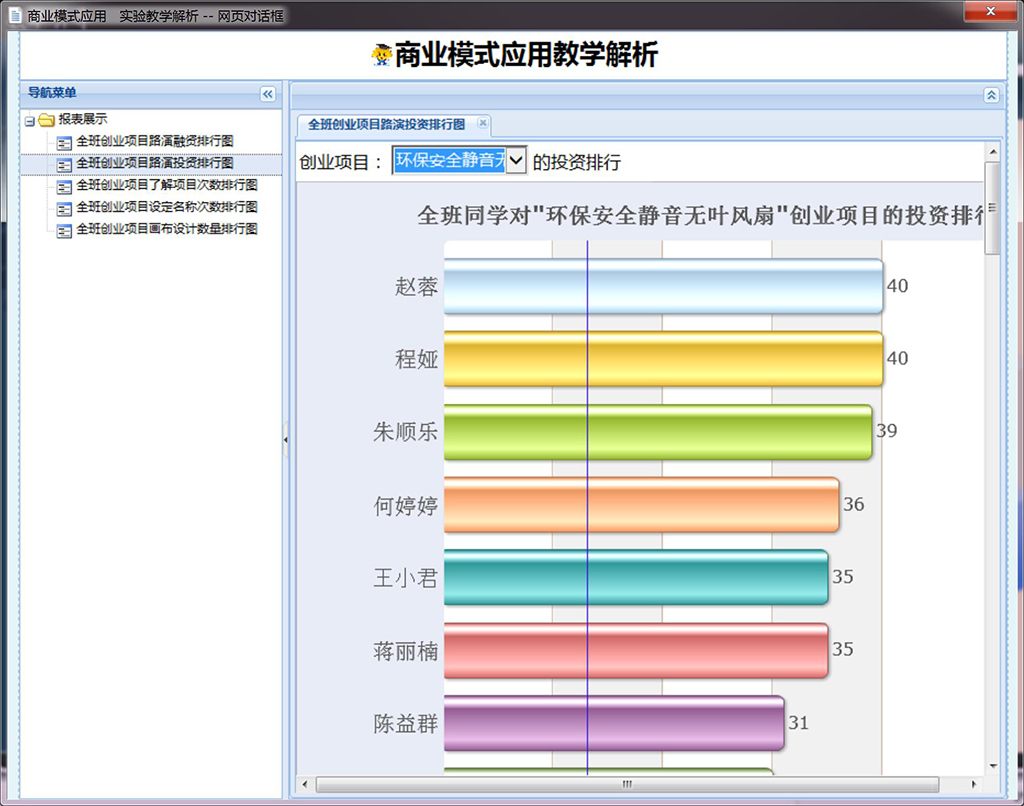Click the sidebar splitter collapse handle
Viewport: 1024px width, 806px height.
pyautogui.click(x=286, y=439)
